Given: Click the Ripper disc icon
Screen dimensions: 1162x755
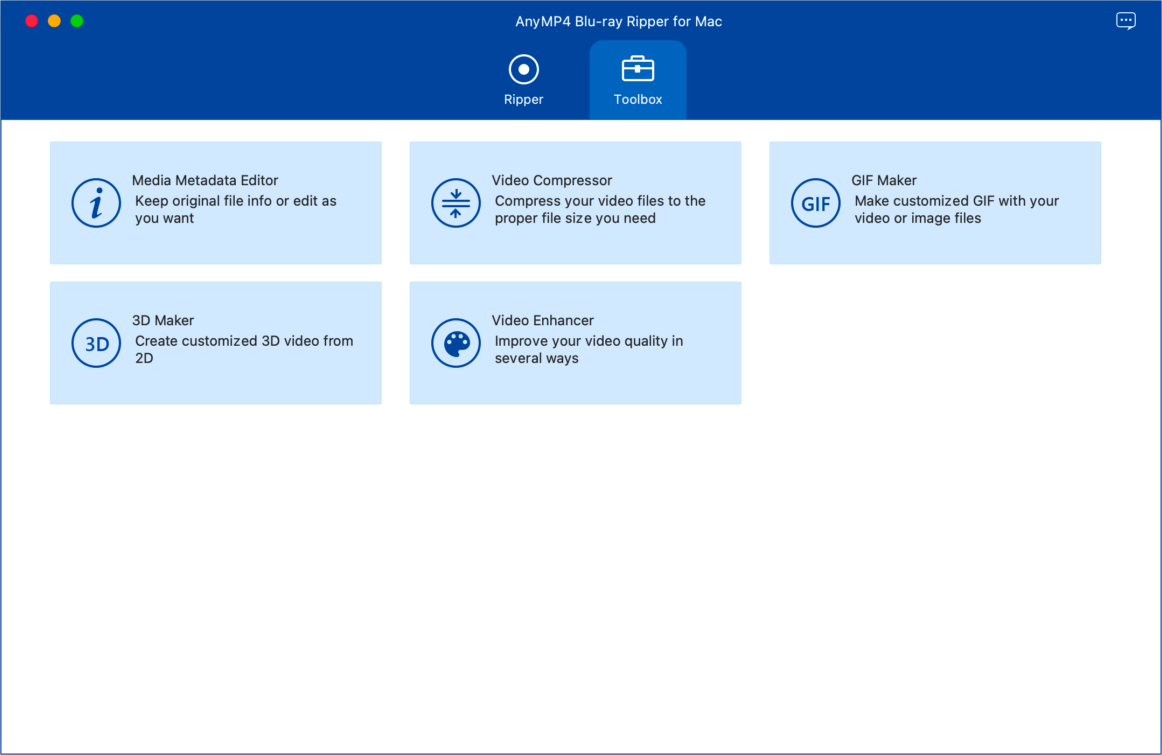Looking at the screenshot, I should point(523,70).
